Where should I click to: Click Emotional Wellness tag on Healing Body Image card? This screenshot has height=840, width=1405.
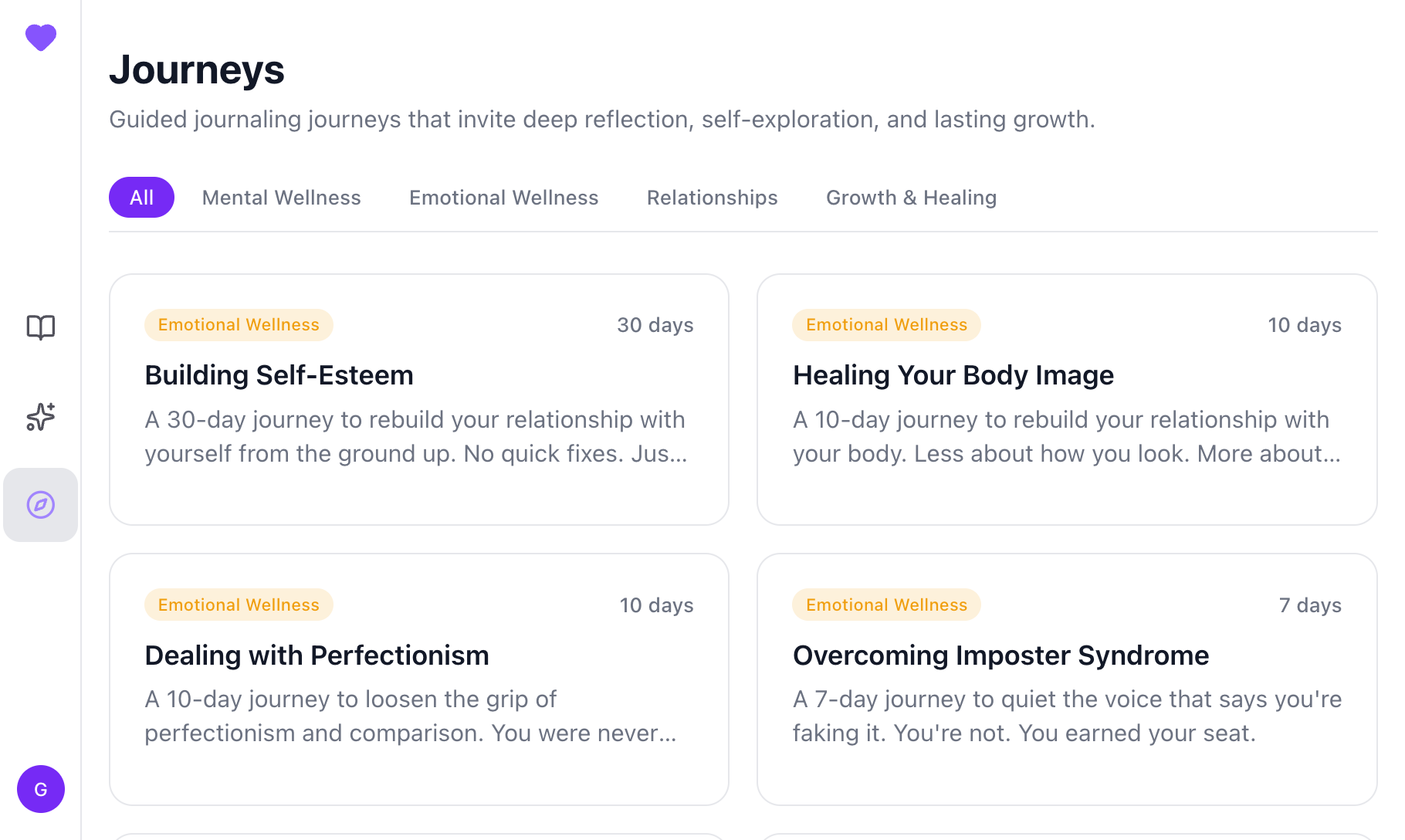(x=886, y=325)
